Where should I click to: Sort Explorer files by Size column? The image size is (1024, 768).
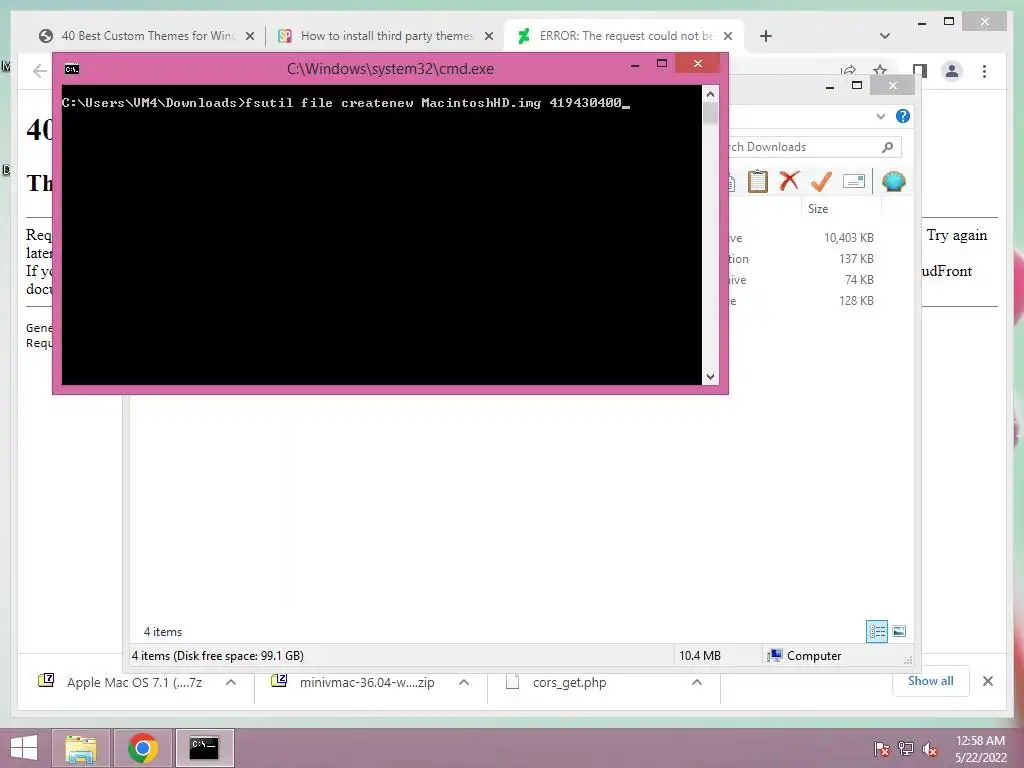tap(818, 209)
